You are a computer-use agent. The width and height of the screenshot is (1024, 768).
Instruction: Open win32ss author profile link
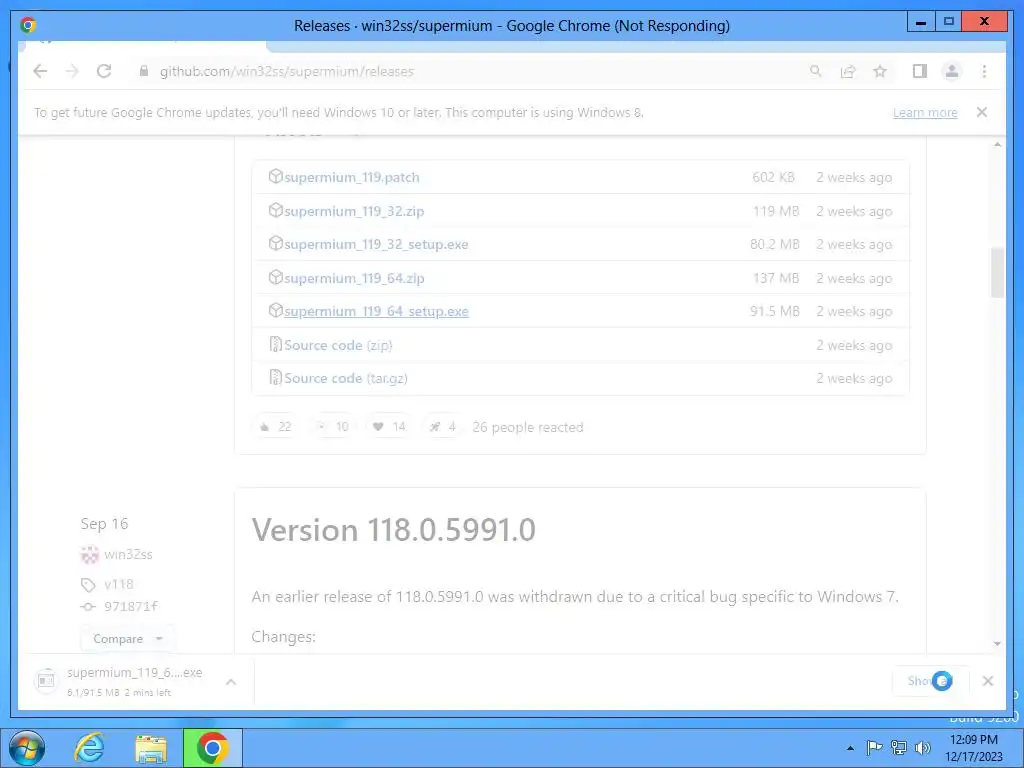pyautogui.click(x=128, y=554)
